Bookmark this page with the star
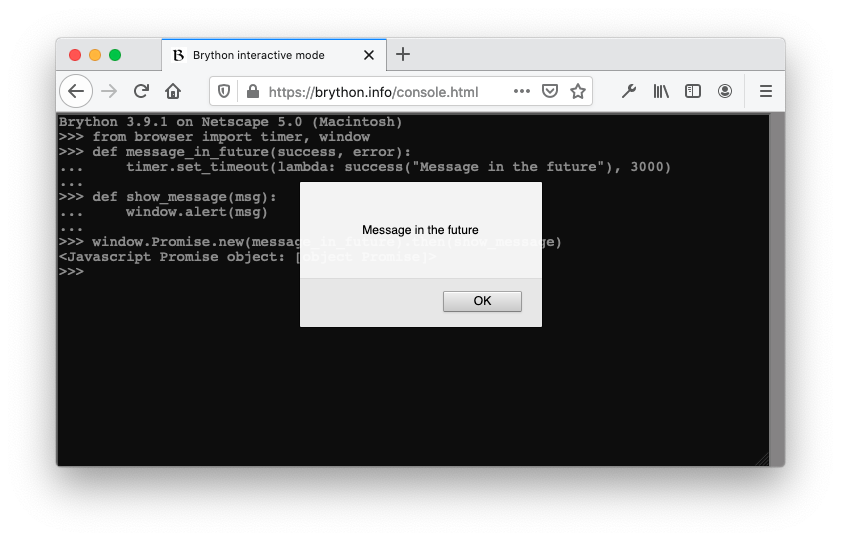 (578, 91)
